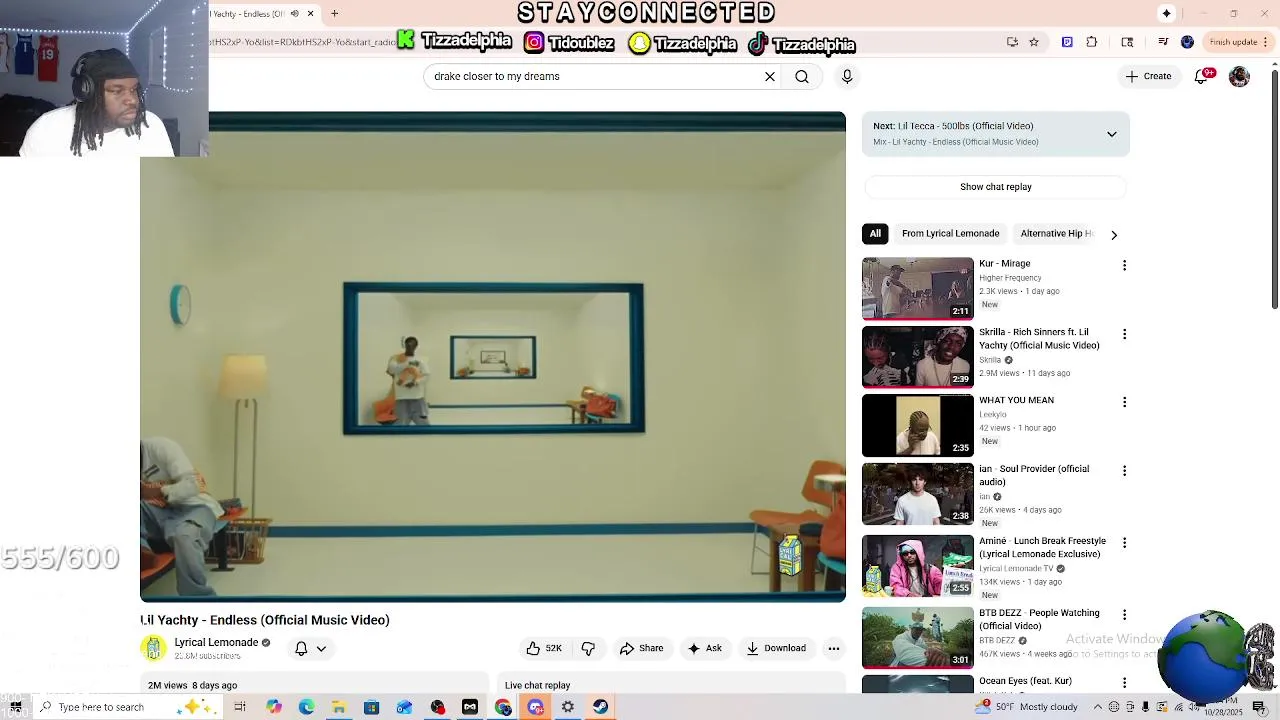
Task: Like the video showing 52K
Action: [x=544, y=648]
